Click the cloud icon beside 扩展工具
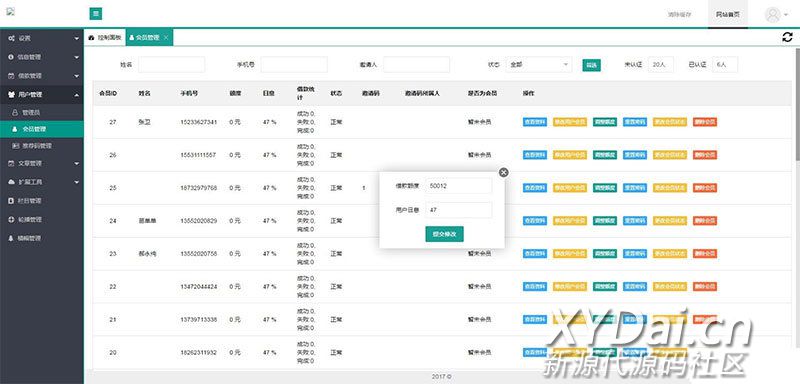Screen dimensions: 800x384 pos(11,182)
